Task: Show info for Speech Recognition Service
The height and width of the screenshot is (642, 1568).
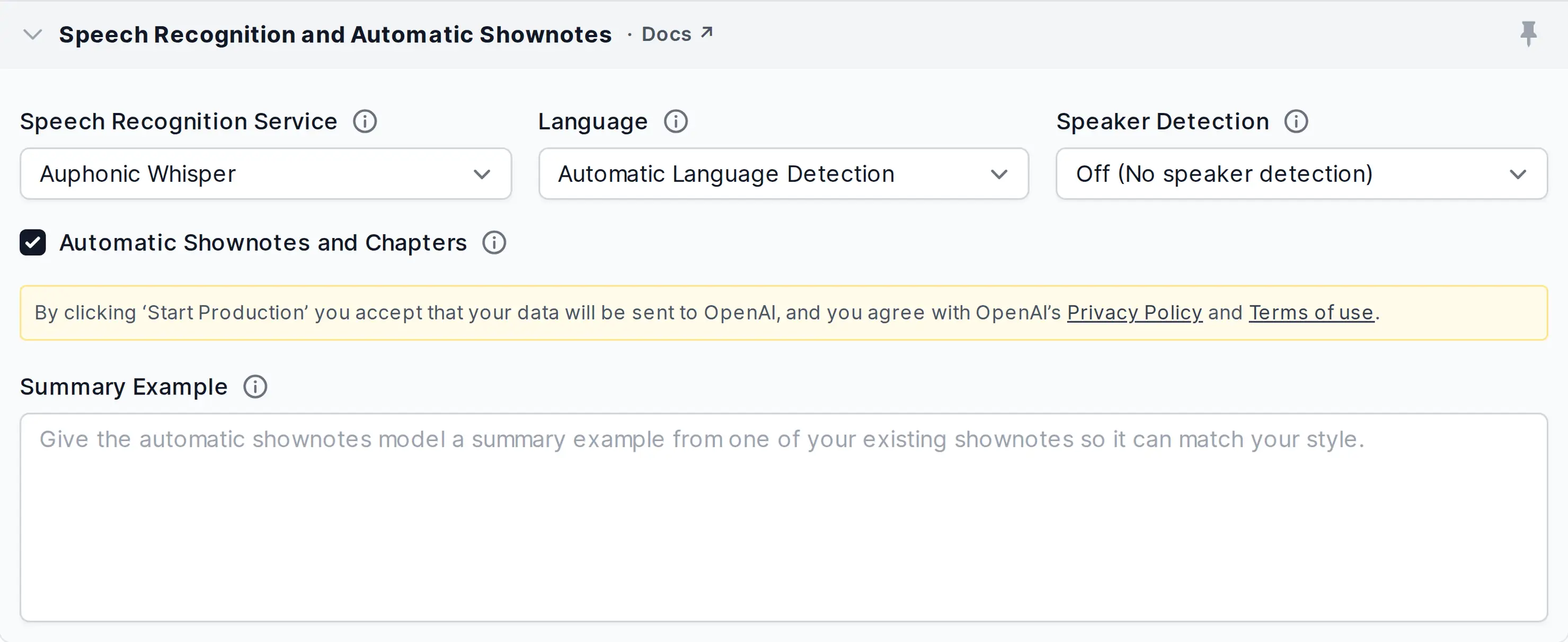Action: 365,121
